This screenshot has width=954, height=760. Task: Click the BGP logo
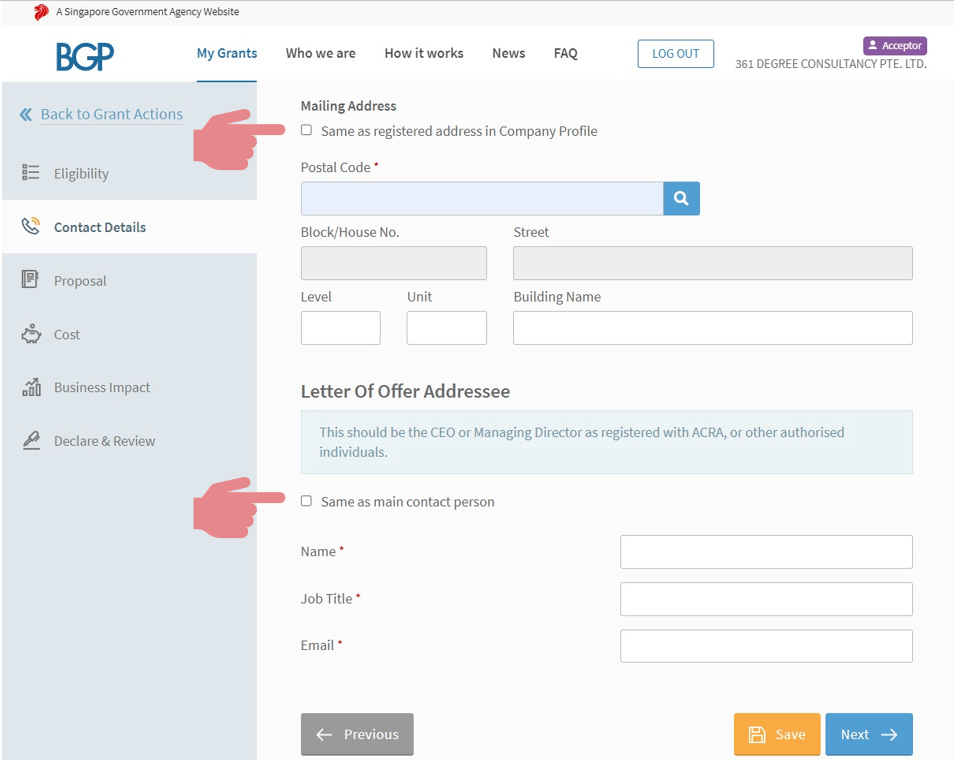point(85,56)
